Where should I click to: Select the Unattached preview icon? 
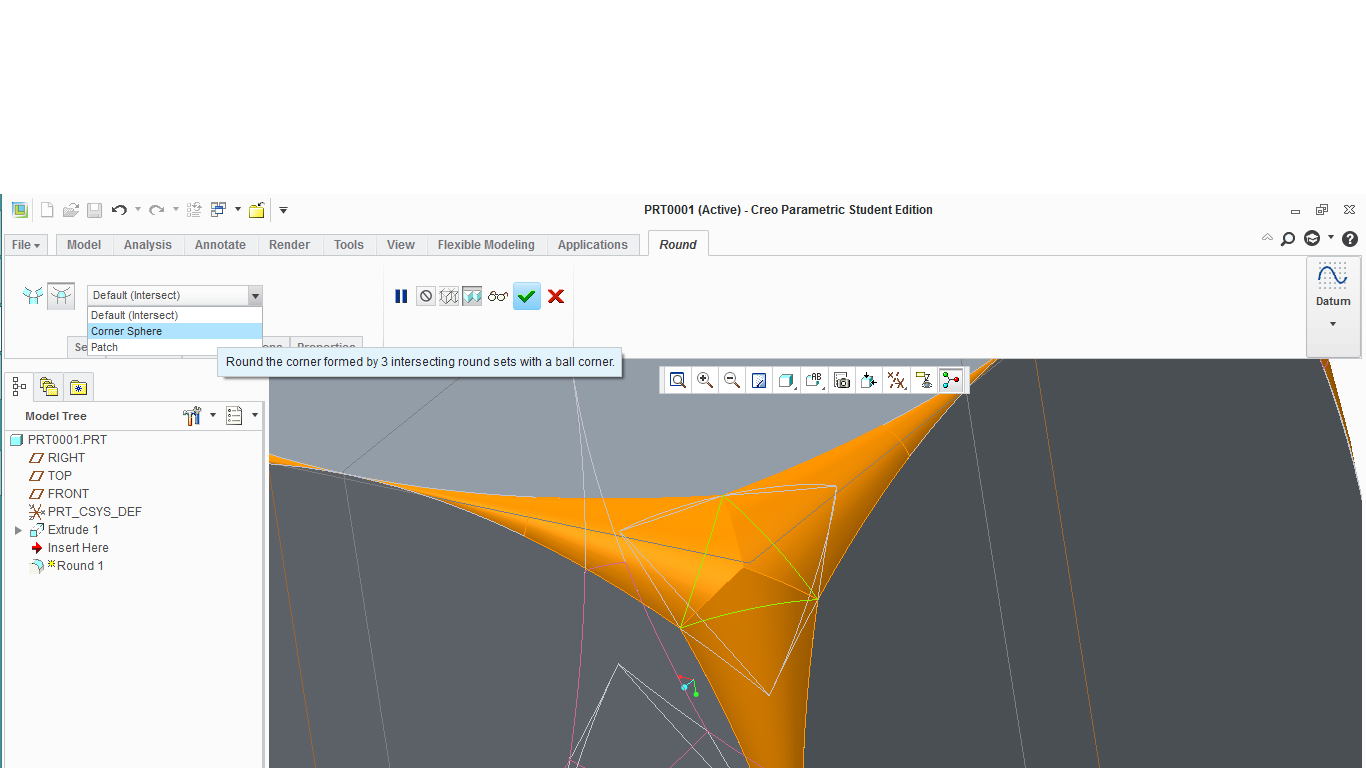[449, 296]
